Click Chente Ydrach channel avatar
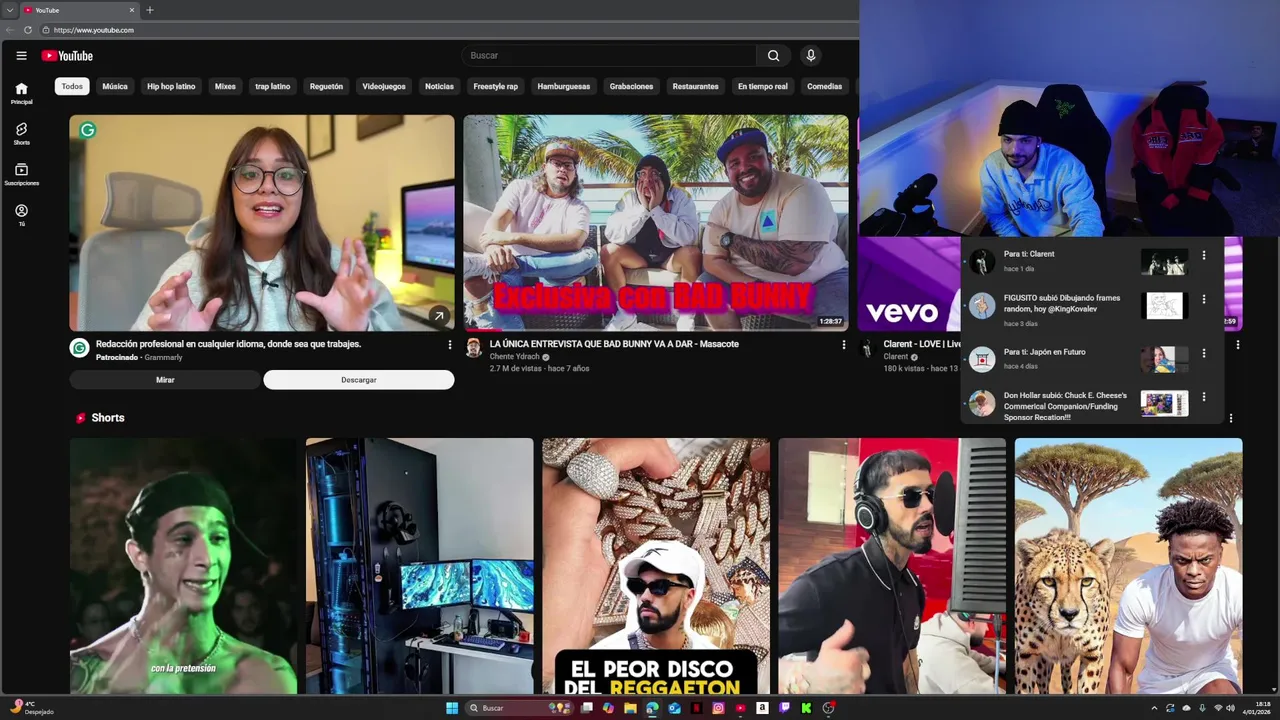1280x720 pixels. pos(473,348)
